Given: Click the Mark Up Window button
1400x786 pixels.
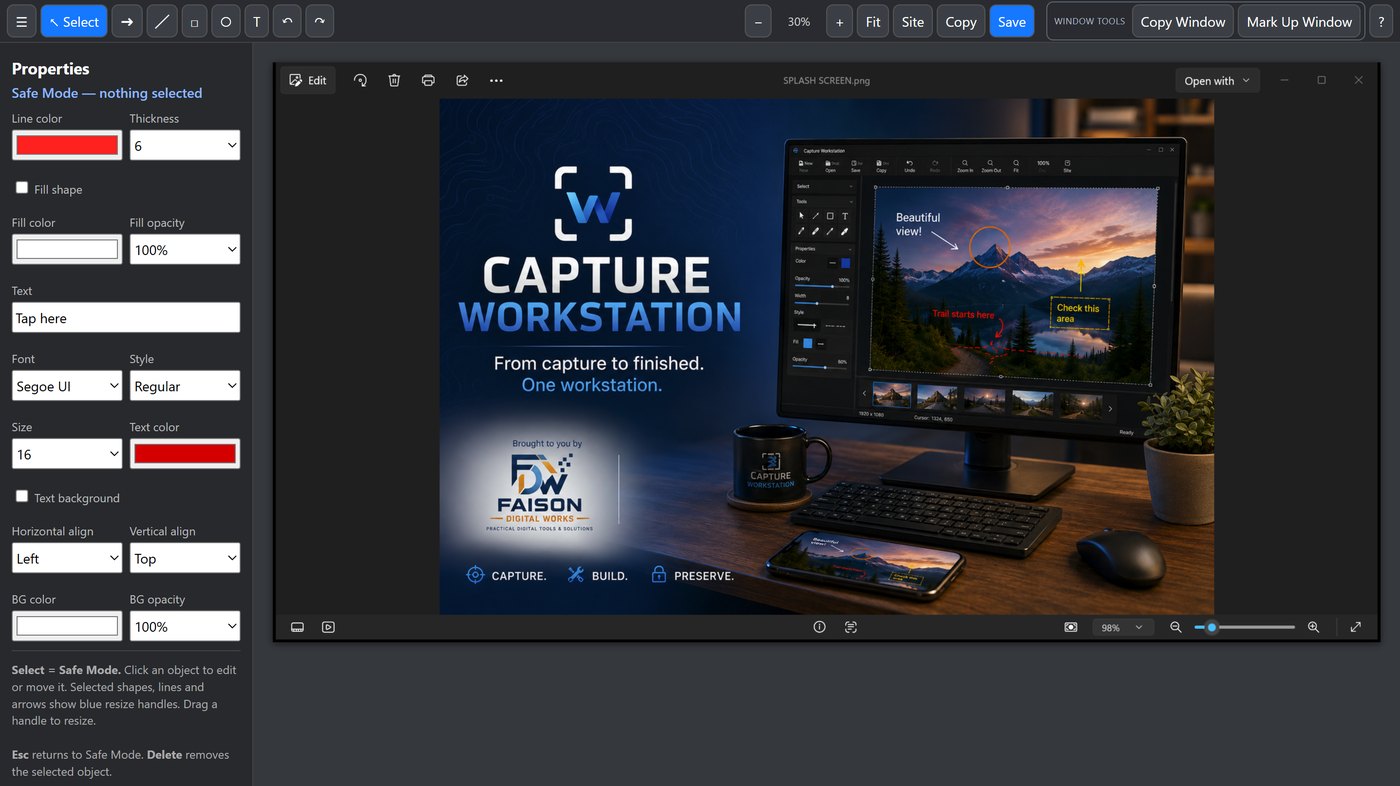Looking at the screenshot, I should tap(1299, 21).
